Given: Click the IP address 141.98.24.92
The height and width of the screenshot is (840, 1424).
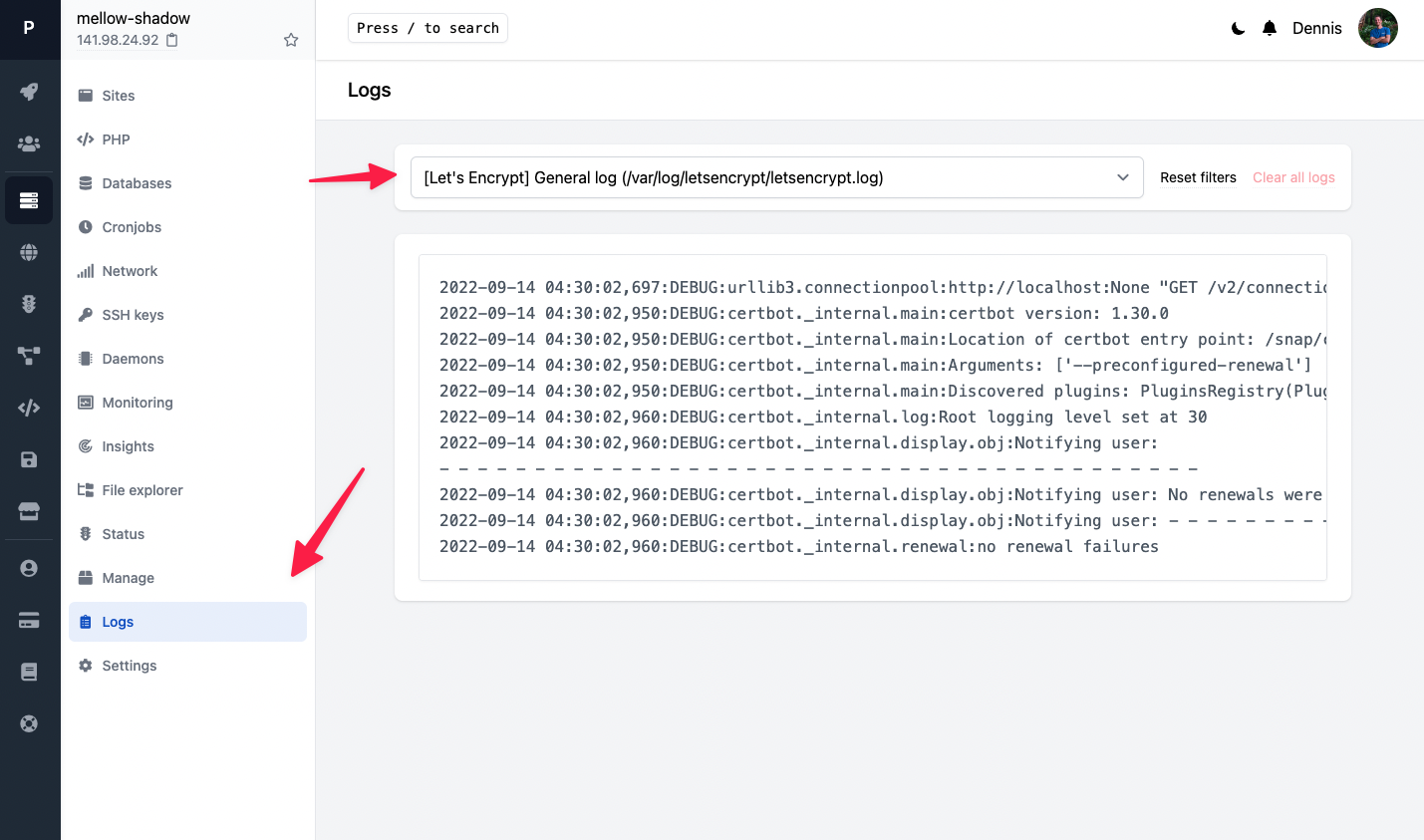Looking at the screenshot, I should (x=118, y=40).
